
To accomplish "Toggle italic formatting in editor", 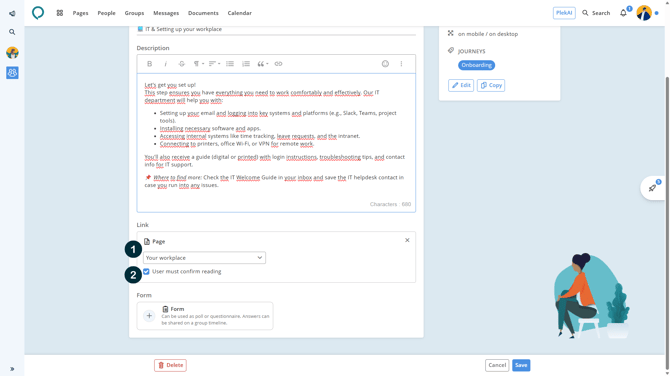I will [x=166, y=64].
